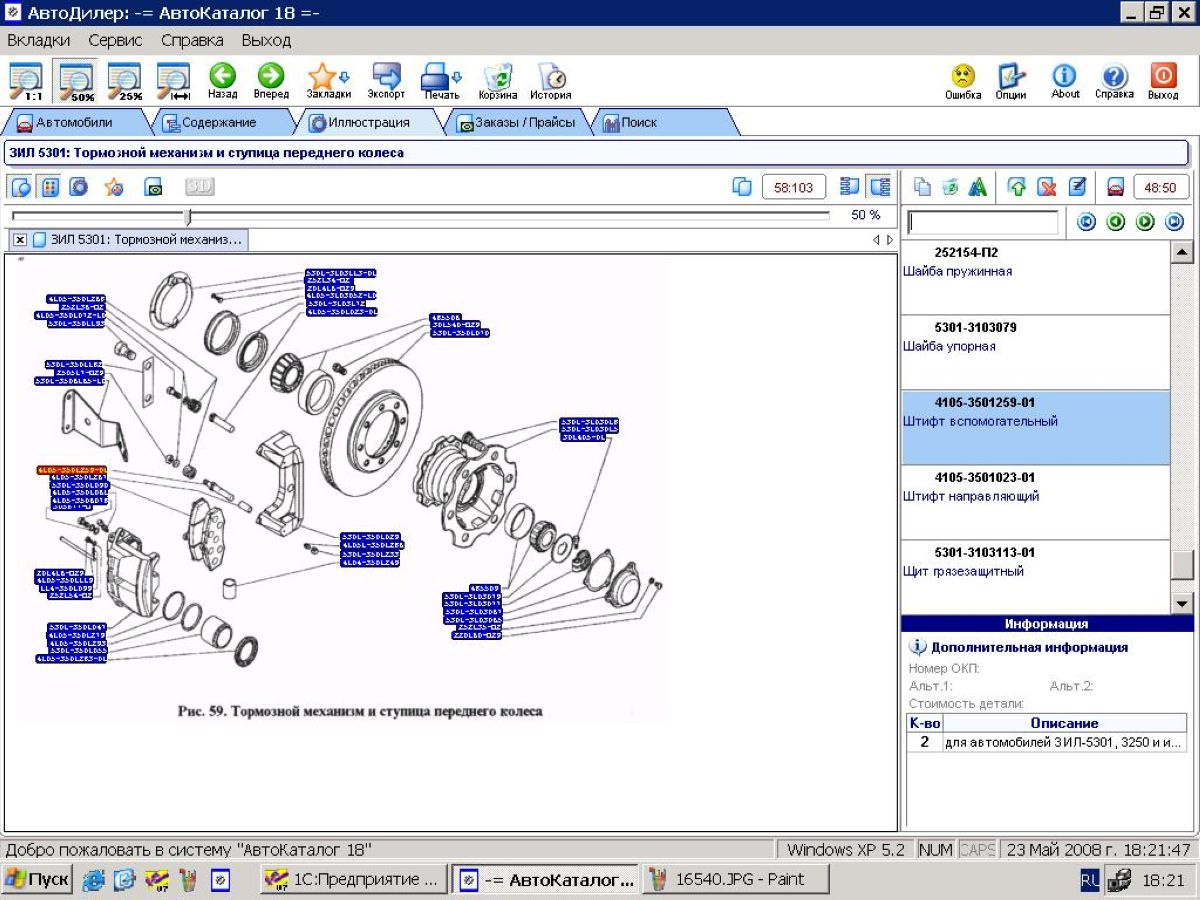
Task: Open the Сервис menu
Action: [115, 40]
